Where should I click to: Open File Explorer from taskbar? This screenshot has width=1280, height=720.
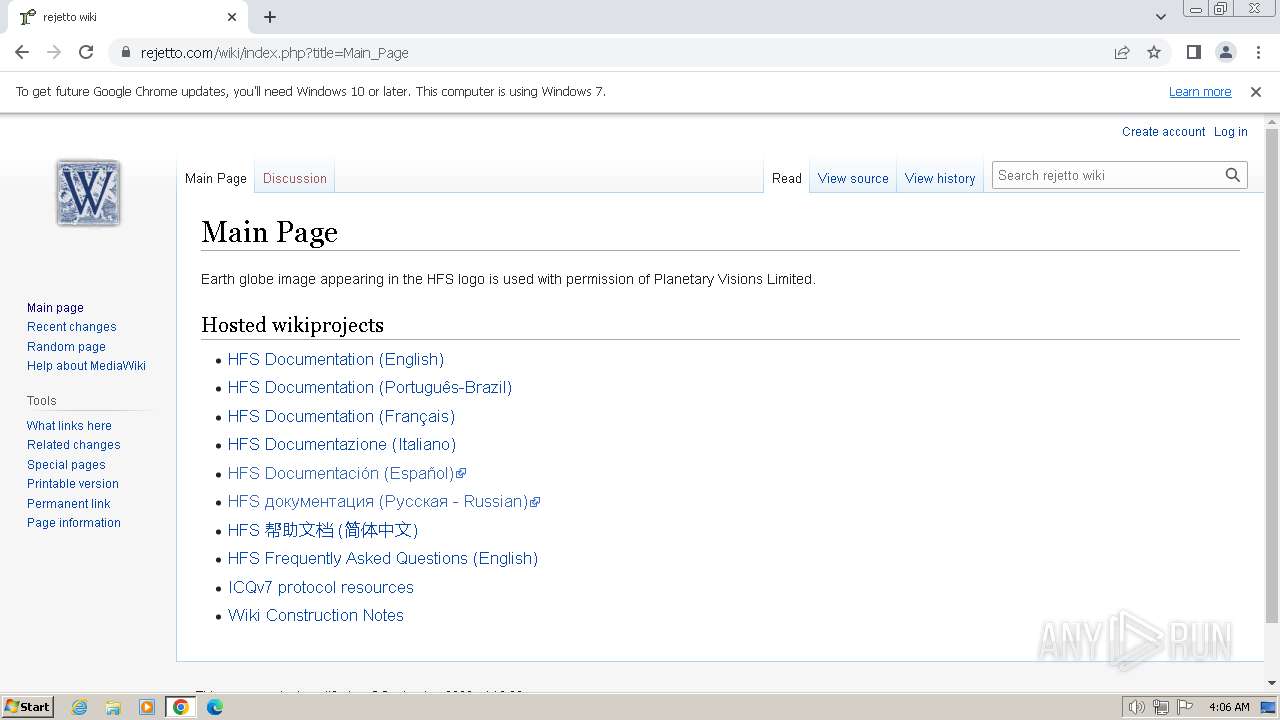[113, 707]
